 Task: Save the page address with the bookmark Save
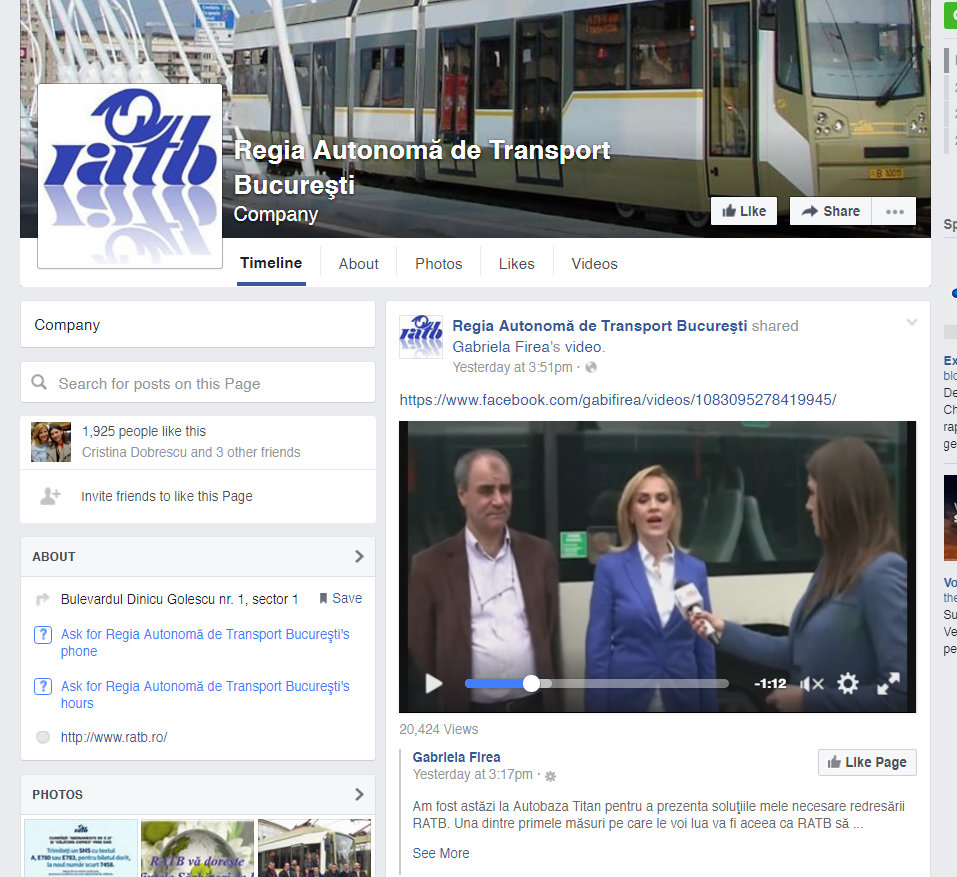(341, 599)
